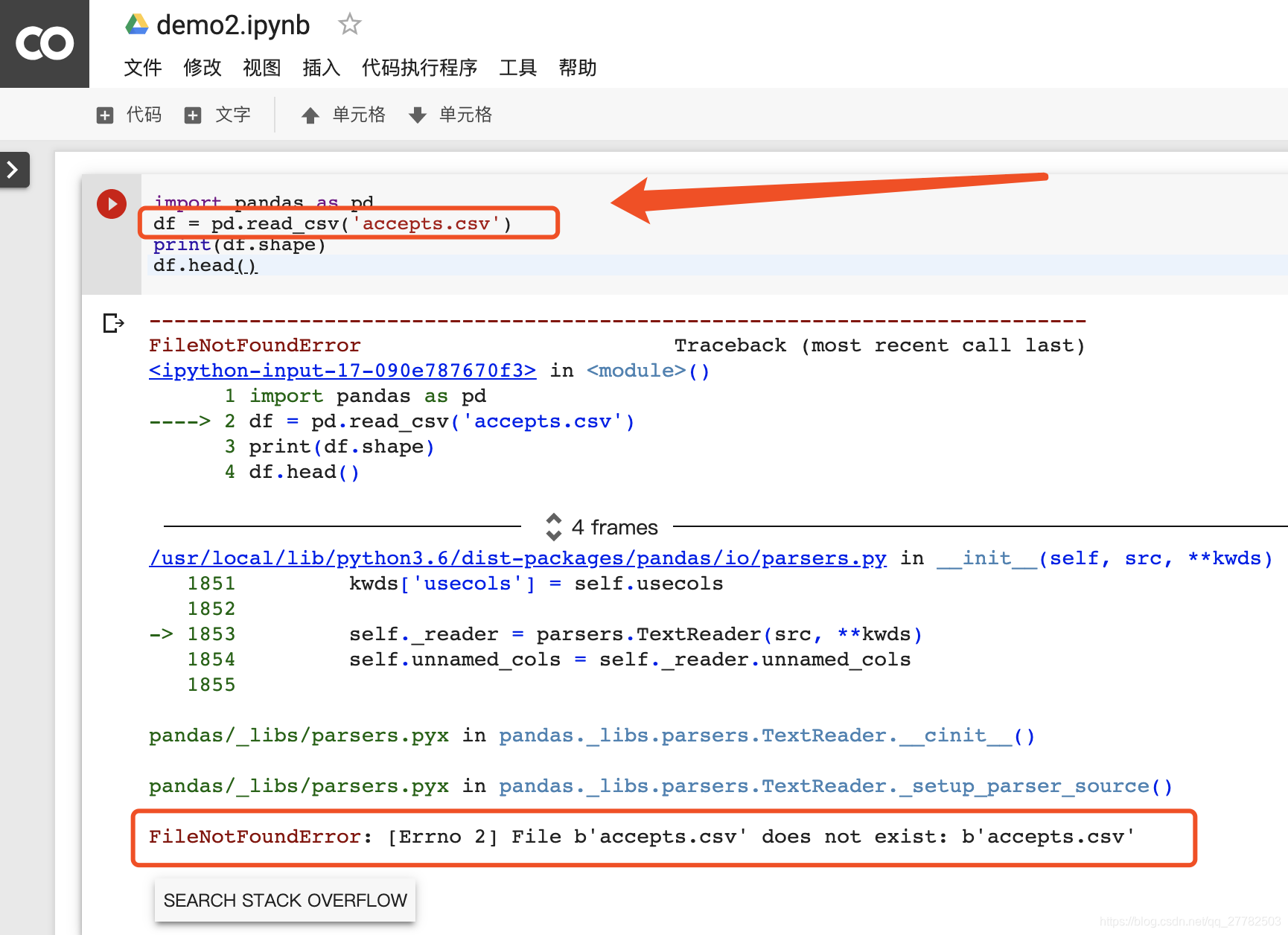Viewport: 1288px width, 935px height.
Task: Open the 工具 menu
Action: coord(518,68)
